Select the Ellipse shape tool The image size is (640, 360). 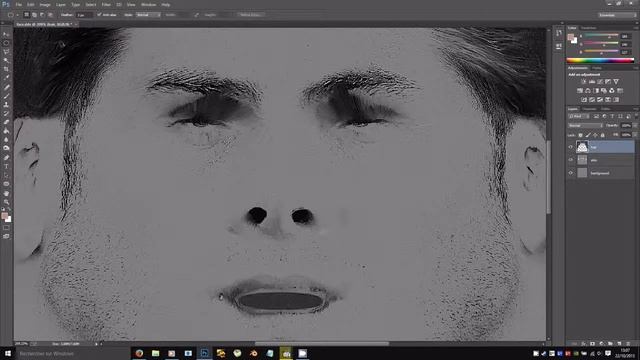pos(6,184)
